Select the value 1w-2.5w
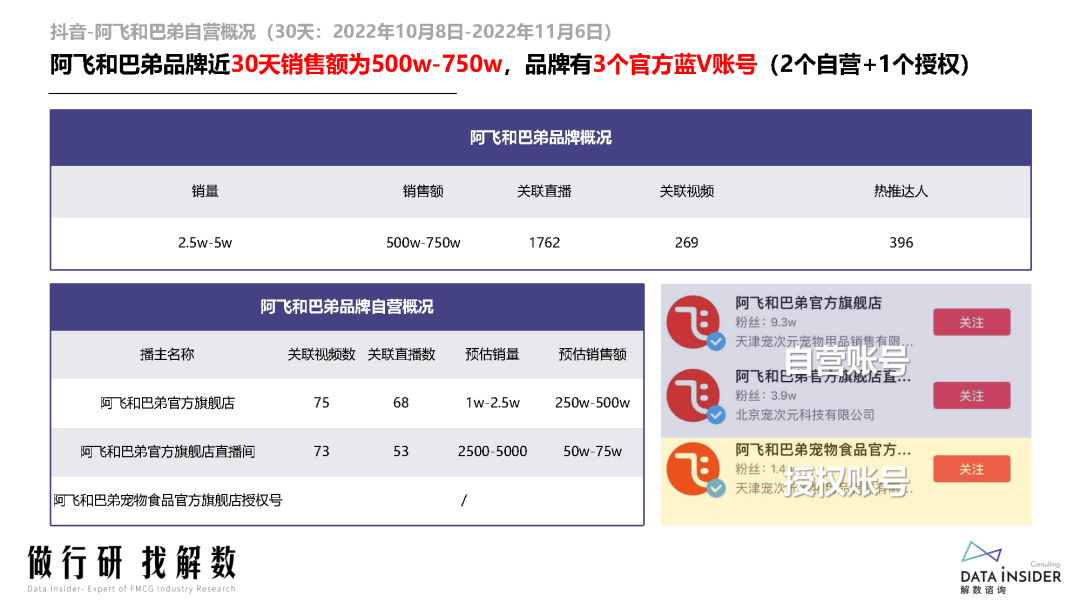The image size is (1080, 608). tap(492, 403)
